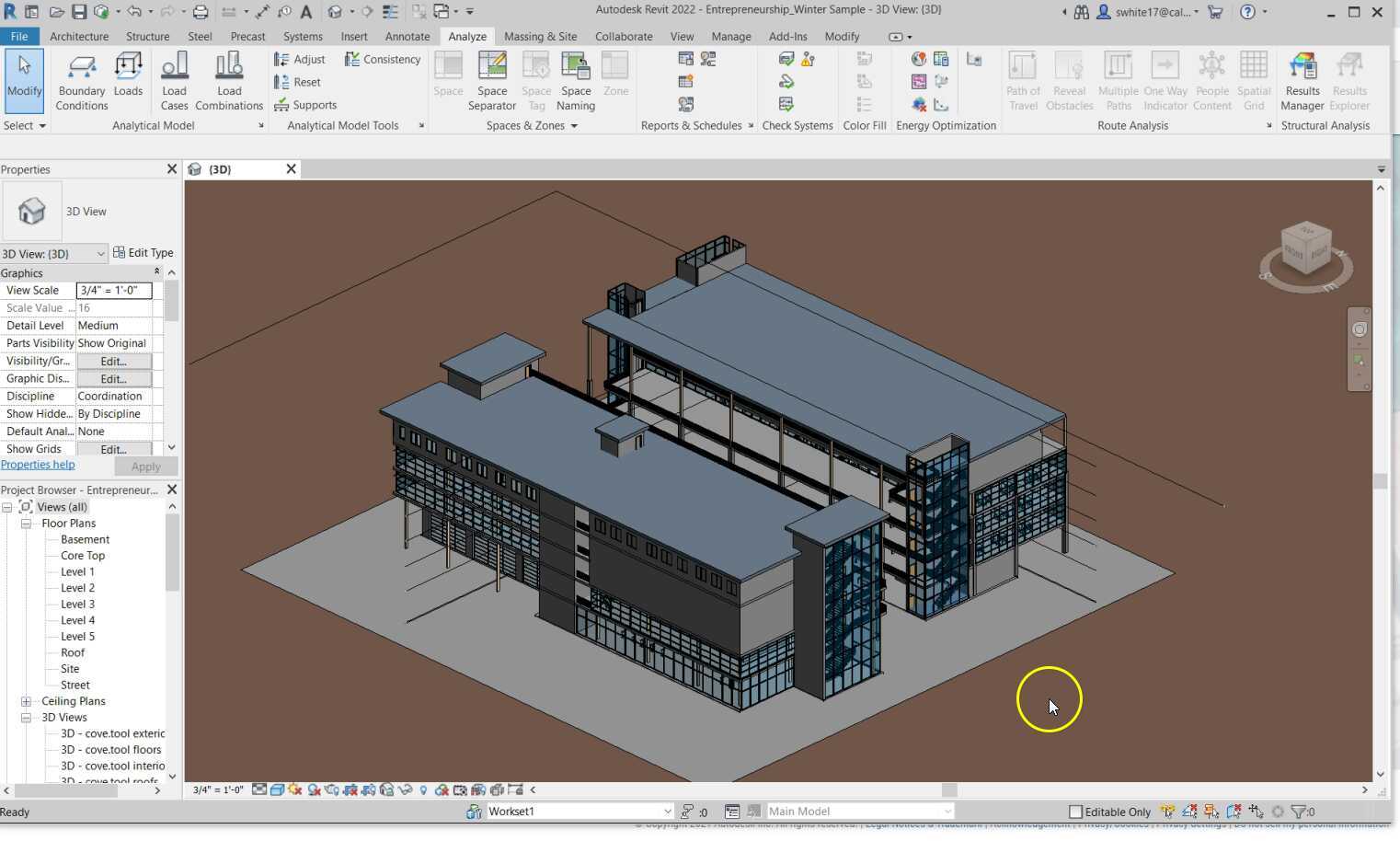Click the ViewCube in the 3D view
Image resolution: width=1400 pixels, height=841 pixels.
pyautogui.click(x=1305, y=248)
